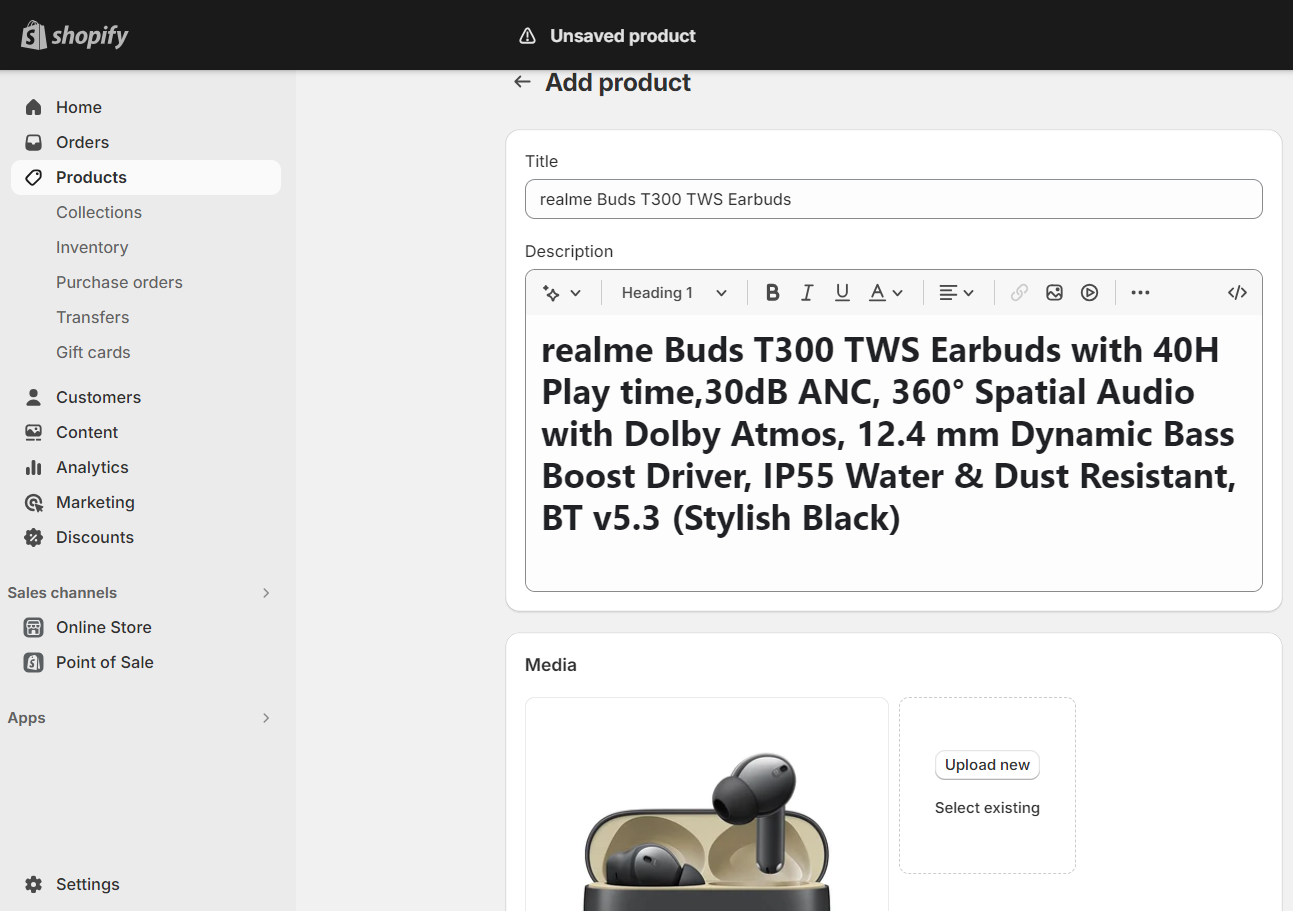Open Analytics from the sidebar
Viewport: 1293px width, 911px height.
92,467
